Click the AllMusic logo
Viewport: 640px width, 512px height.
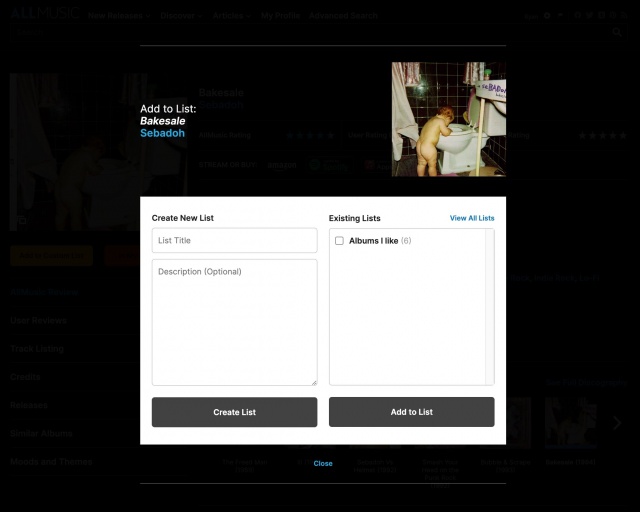45,13
